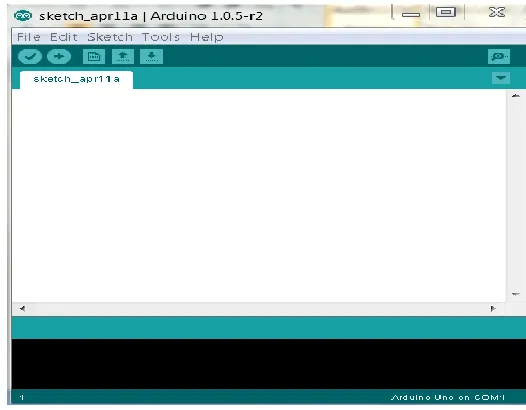526x410 pixels.
Task: Click the line number in status bar
Action: click(x=22, y=398)
